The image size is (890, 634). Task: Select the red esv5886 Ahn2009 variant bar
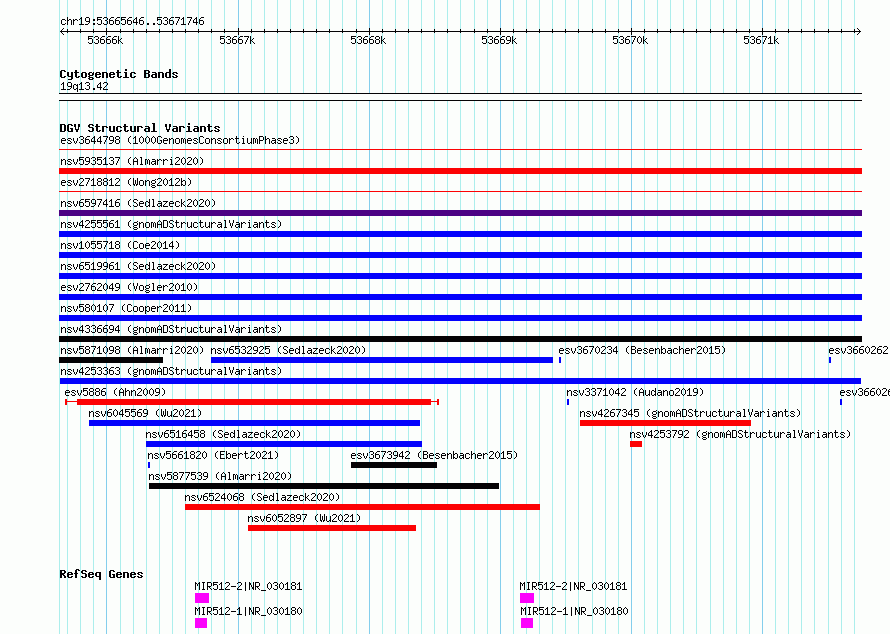pos(252,402)
